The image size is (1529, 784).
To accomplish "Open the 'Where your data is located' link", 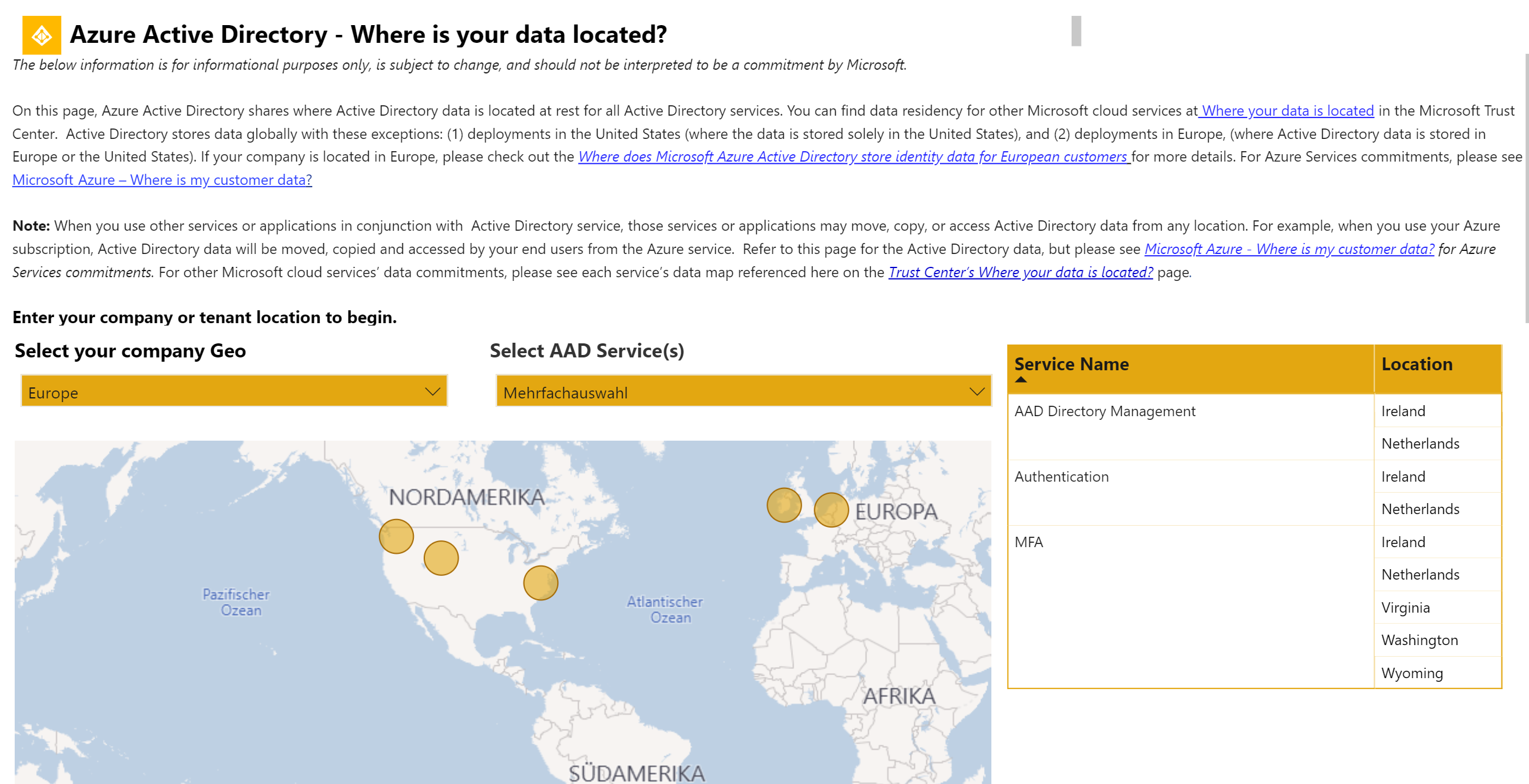I will [x=1287, y=111].
